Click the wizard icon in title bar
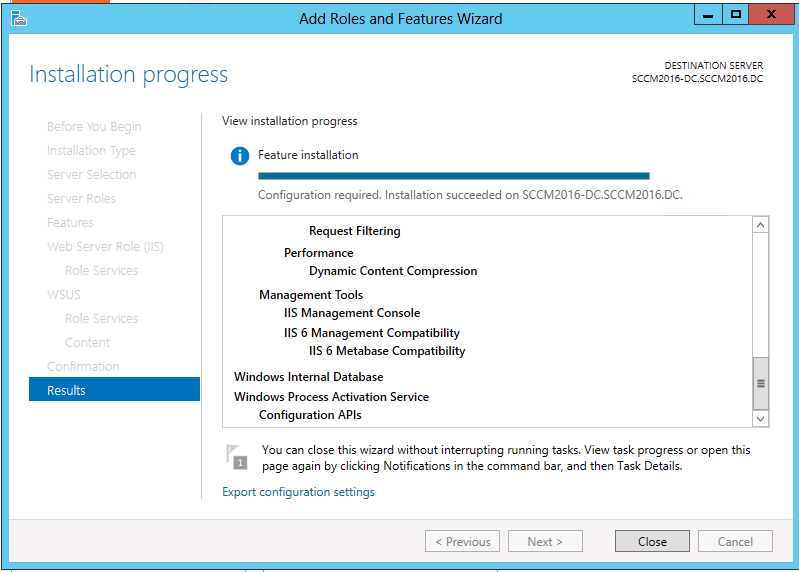Viewport: 799px width, 572px height. (x=18, y=18)
